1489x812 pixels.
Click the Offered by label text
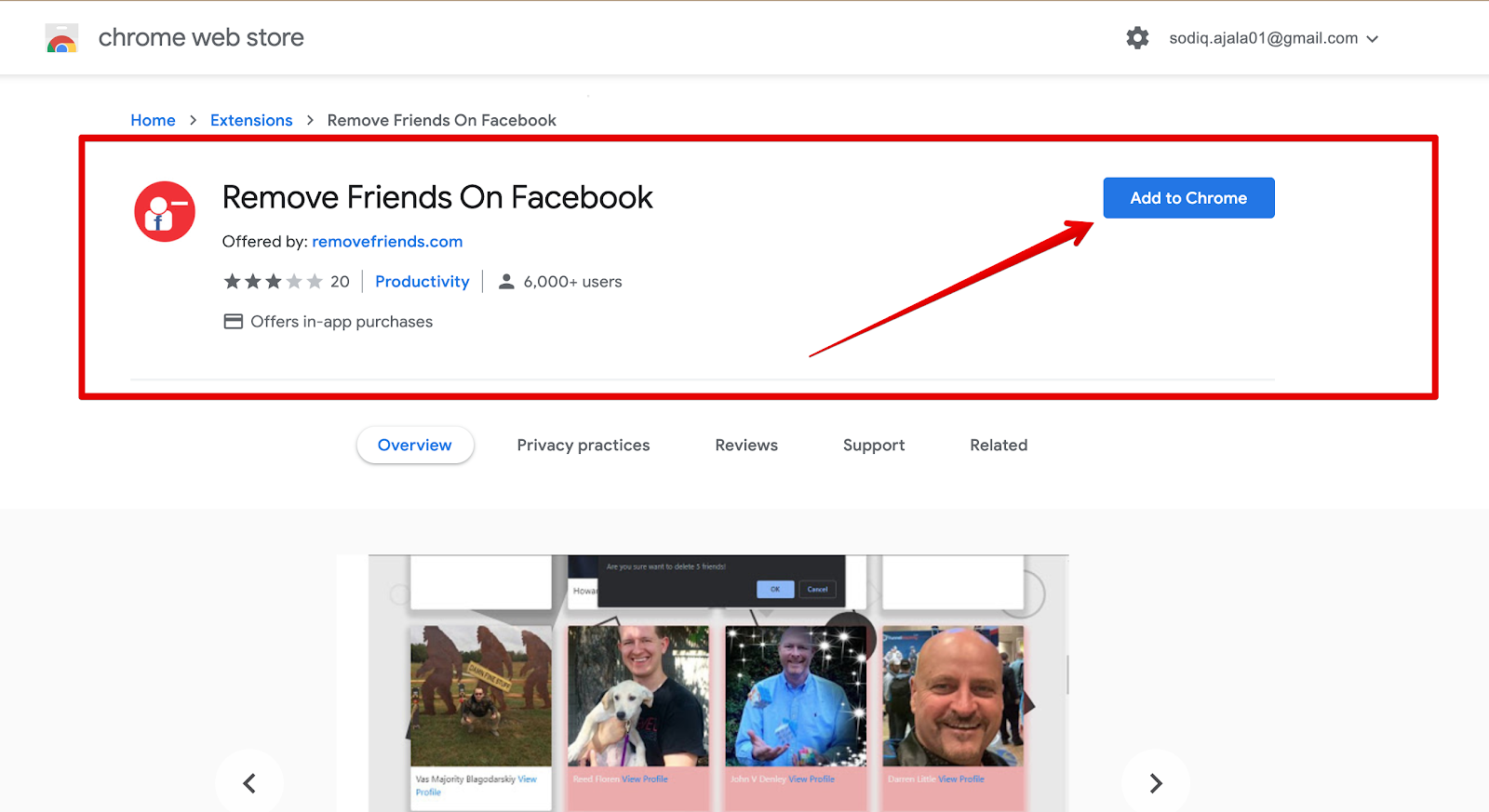[264, 242]
